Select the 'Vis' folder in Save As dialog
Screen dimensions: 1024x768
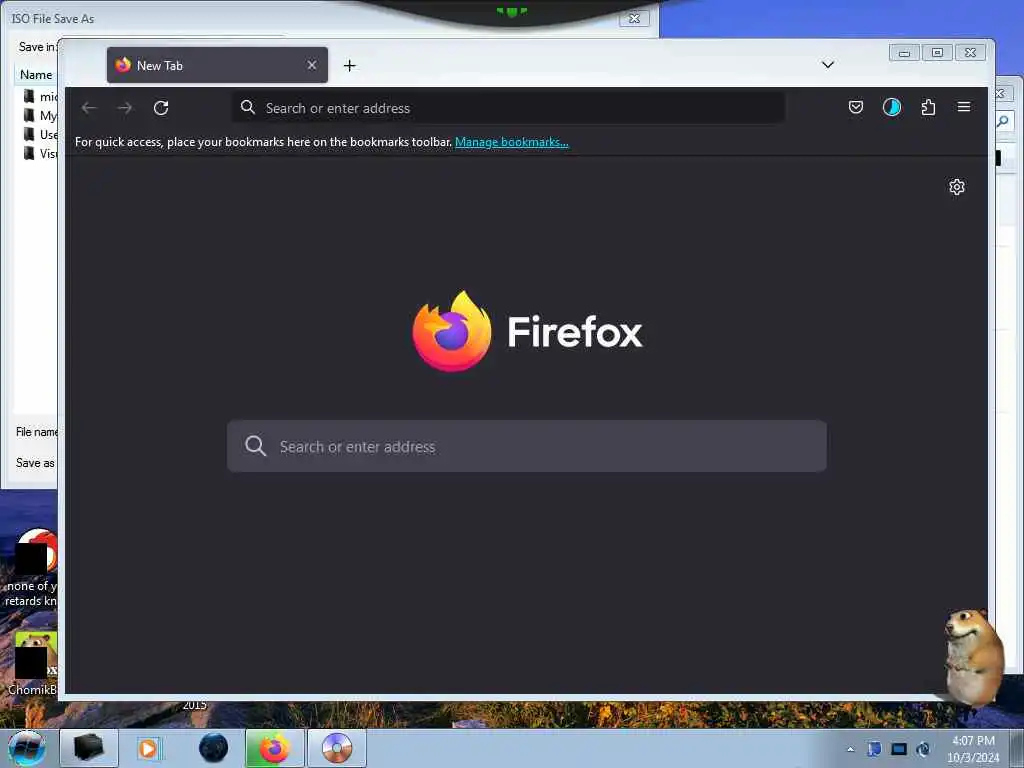41,153
